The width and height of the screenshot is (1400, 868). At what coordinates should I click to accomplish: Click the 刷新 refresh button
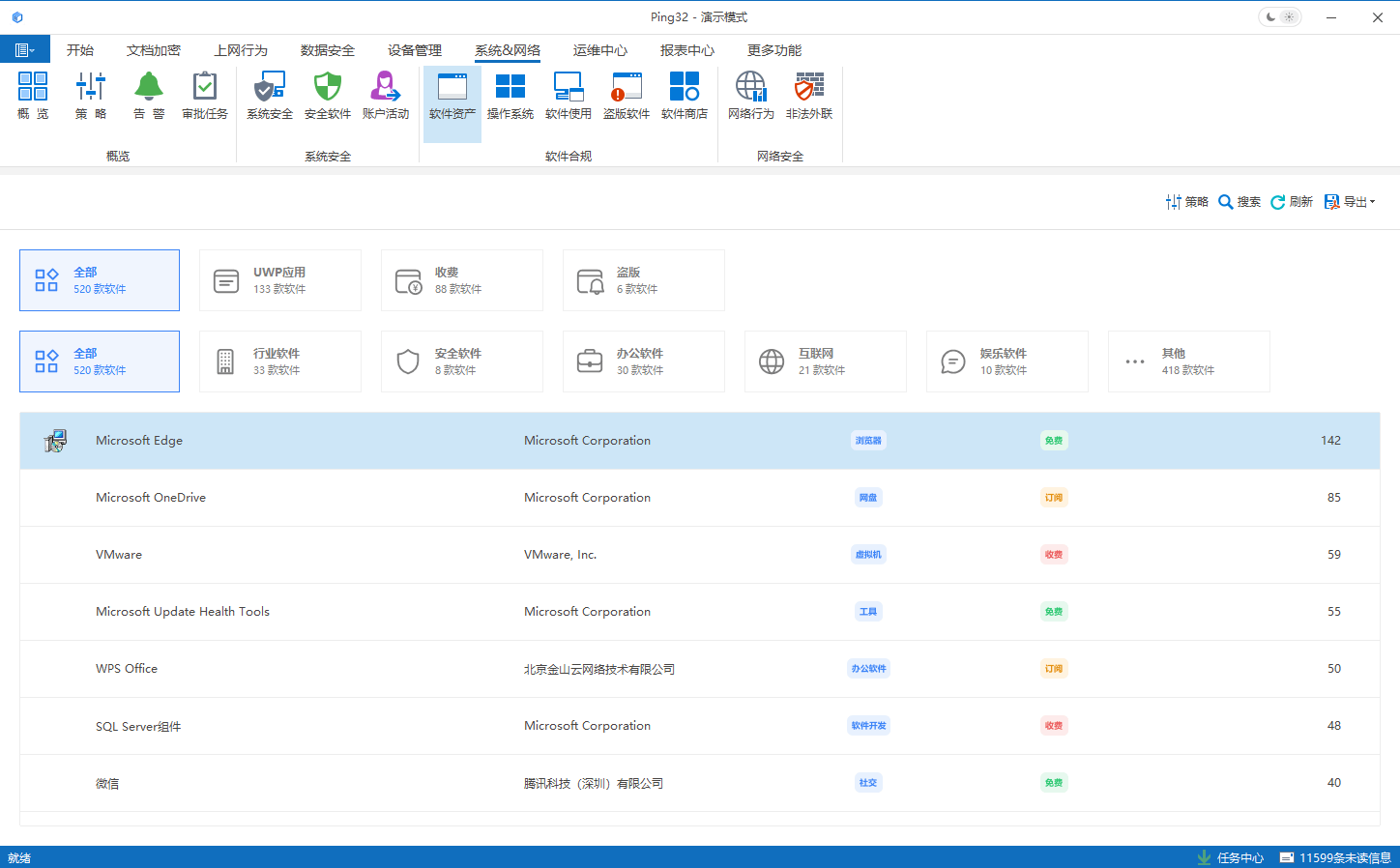coord(1291,202)
